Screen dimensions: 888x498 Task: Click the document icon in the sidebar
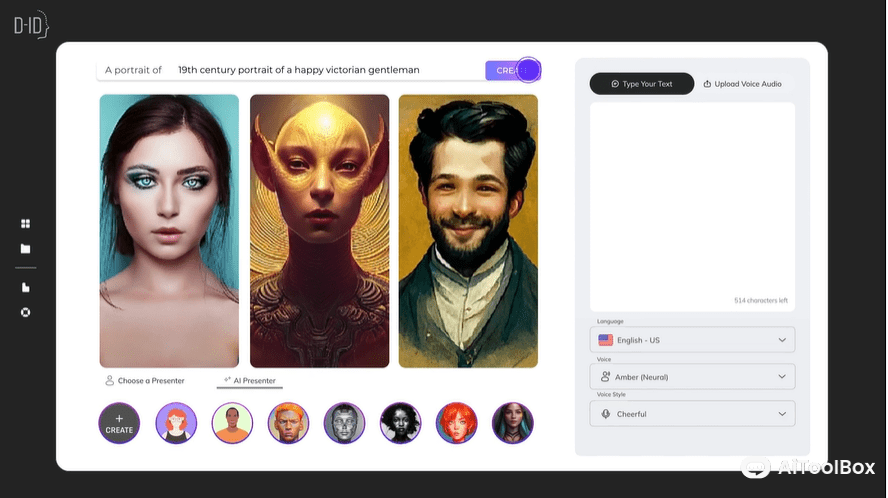pyautogui.click(x=26, y=287)
